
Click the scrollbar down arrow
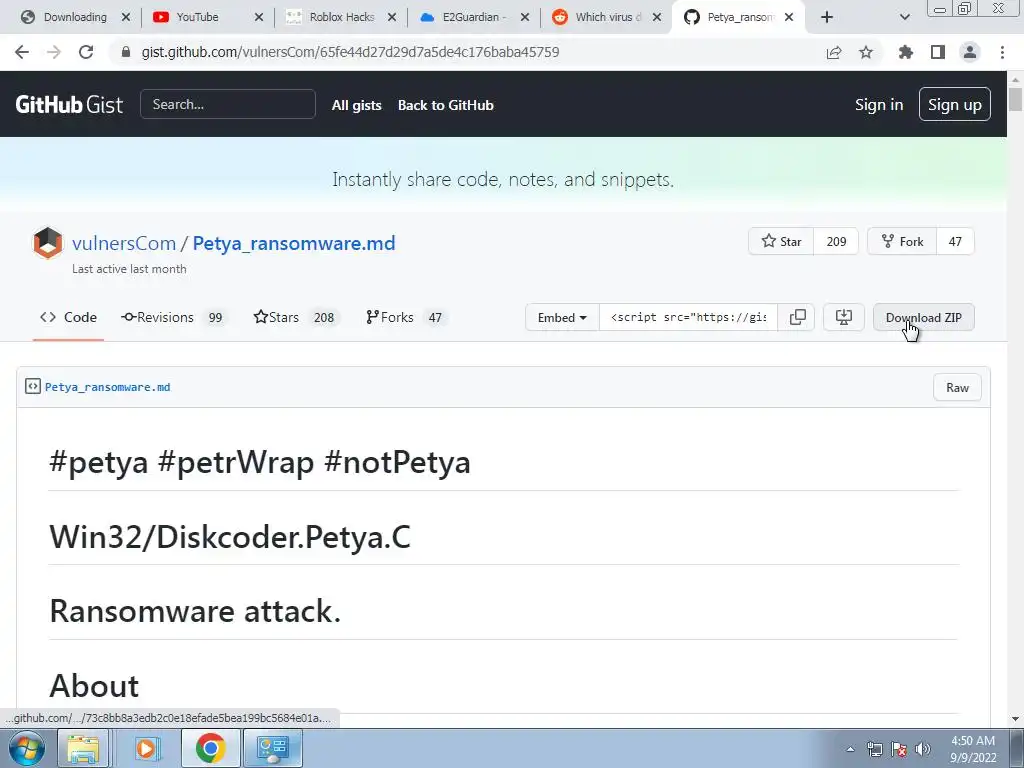[x=1015, y=719]
